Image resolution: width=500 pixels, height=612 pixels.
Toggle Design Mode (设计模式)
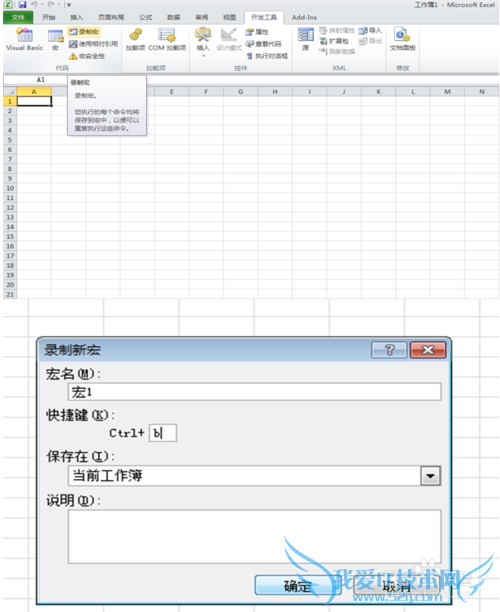(x=229, y=39)
